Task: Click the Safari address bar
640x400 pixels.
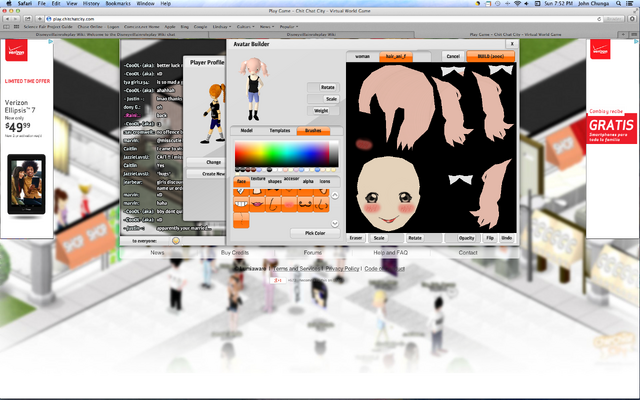Action: (x=322, y=19)
